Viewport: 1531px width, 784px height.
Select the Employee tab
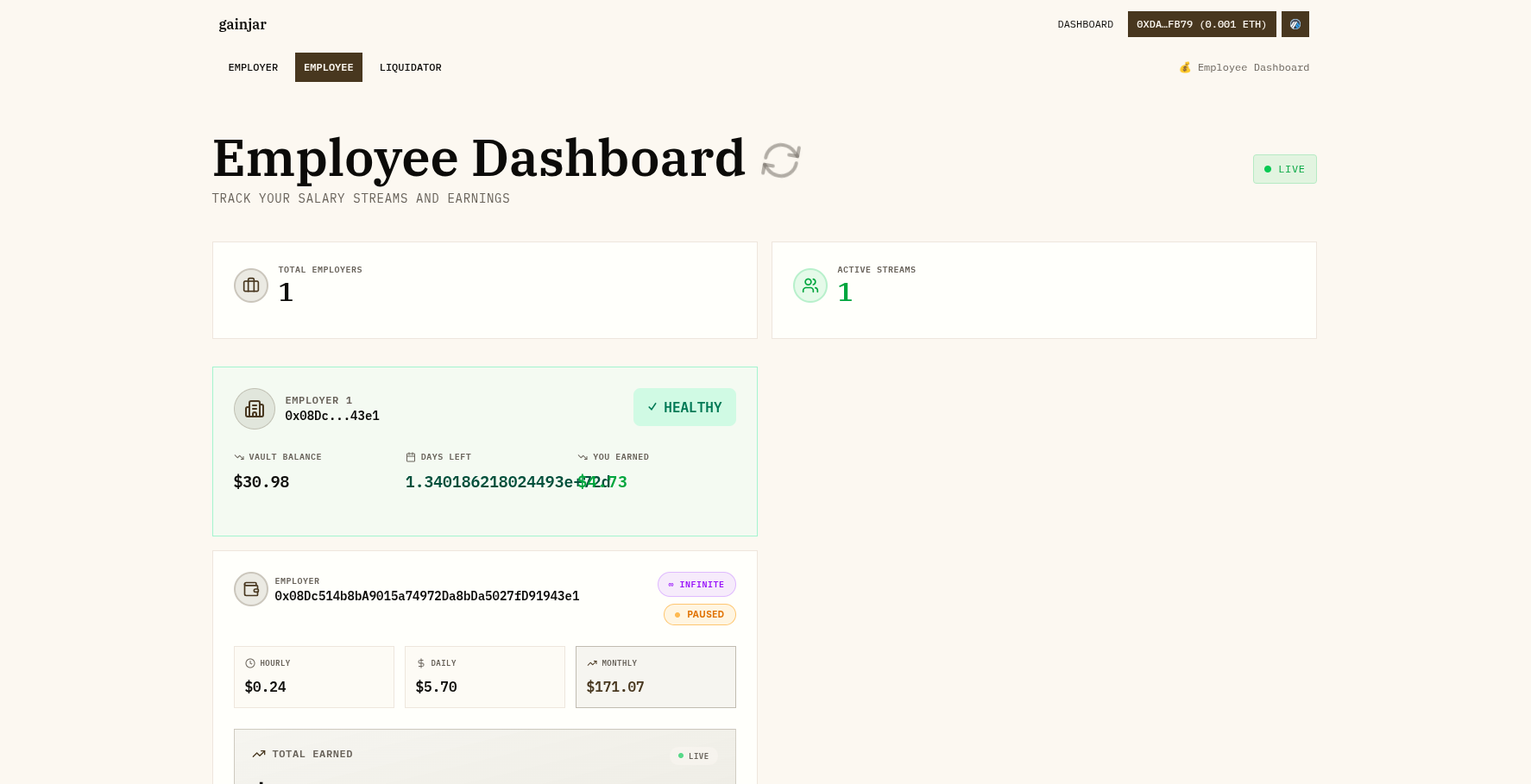point(328,67)
